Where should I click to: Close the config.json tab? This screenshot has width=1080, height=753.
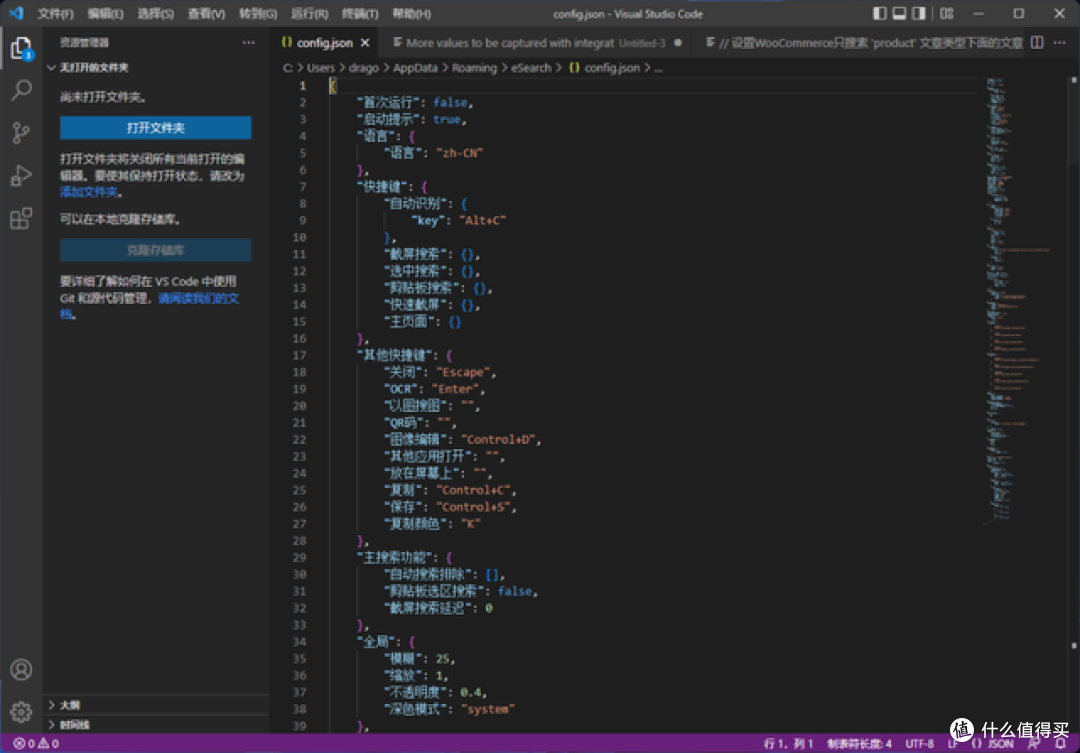pyautogui.click(x=365, y=43)
